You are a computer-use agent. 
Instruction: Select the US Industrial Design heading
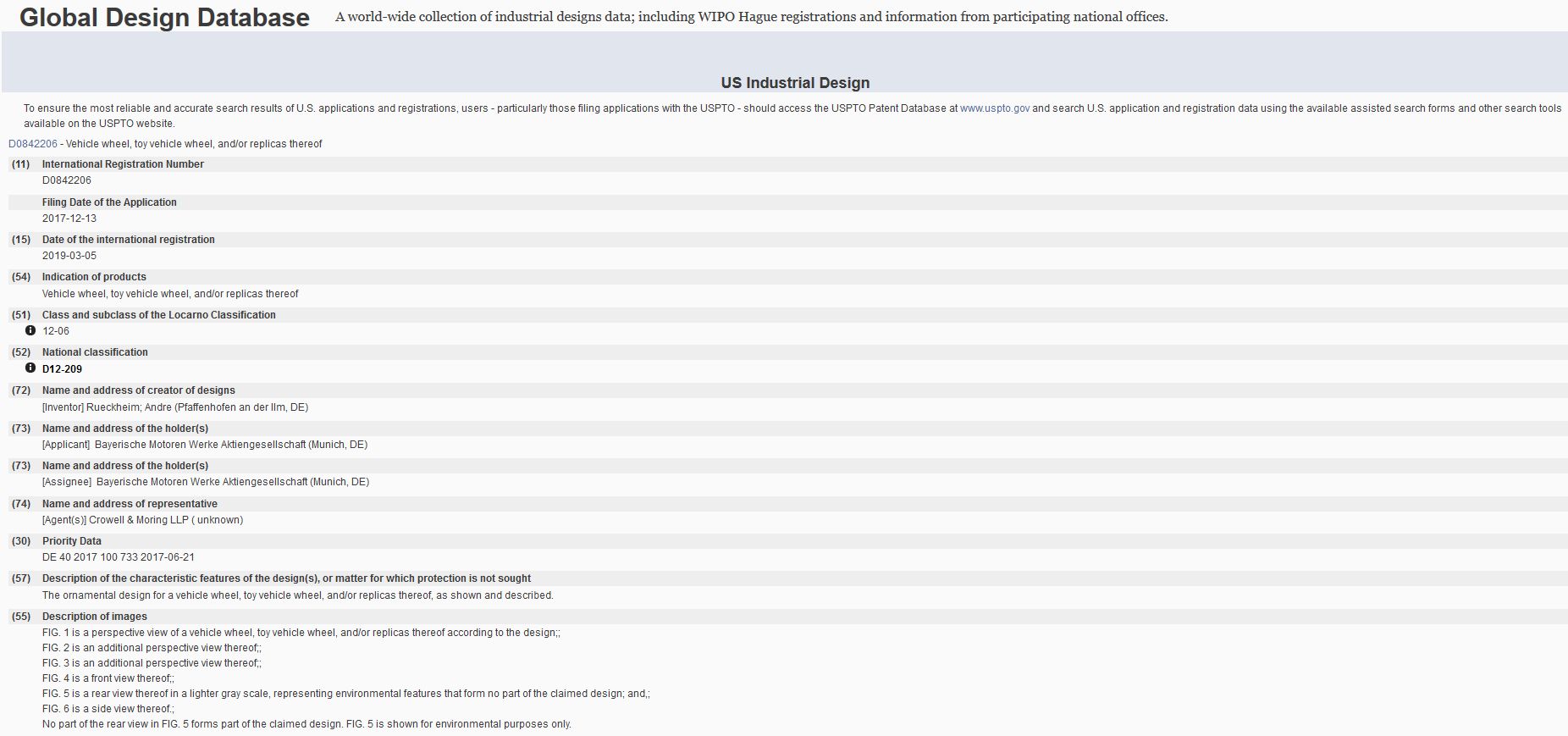(x=795, y=83)
